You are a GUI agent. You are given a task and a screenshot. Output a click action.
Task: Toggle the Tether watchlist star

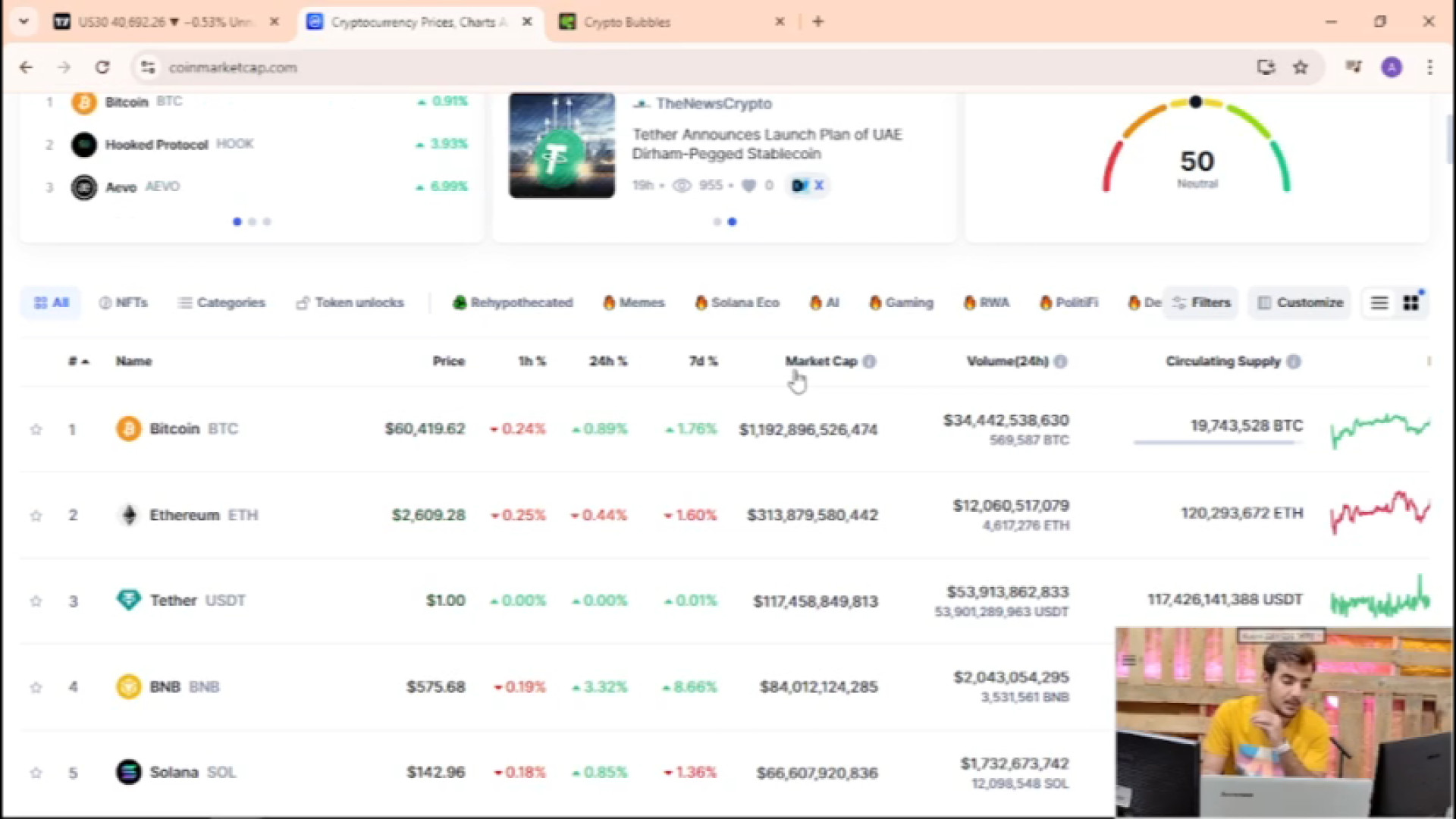pos(36,601)
